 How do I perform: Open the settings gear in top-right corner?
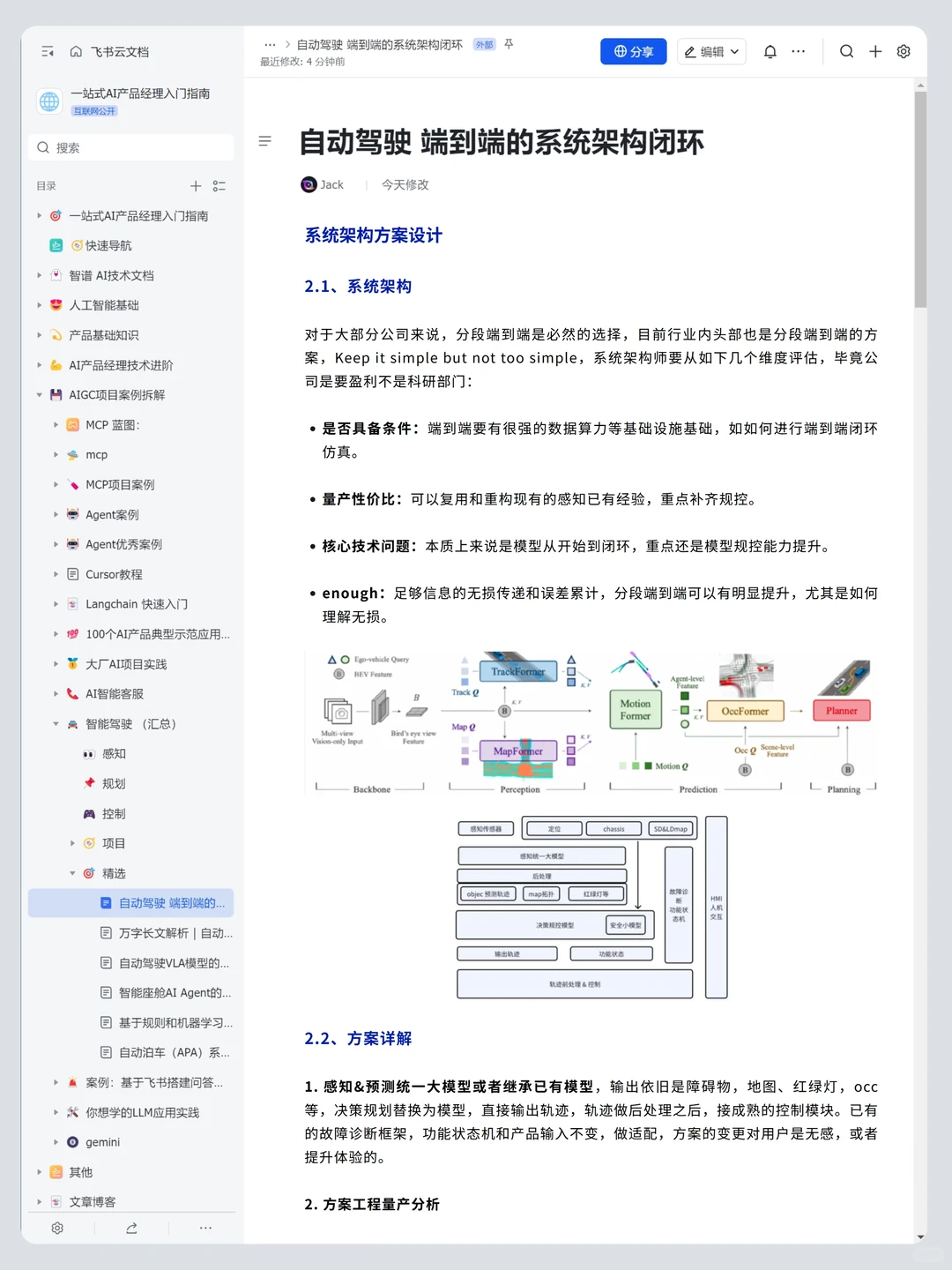(x=903, y=51)
